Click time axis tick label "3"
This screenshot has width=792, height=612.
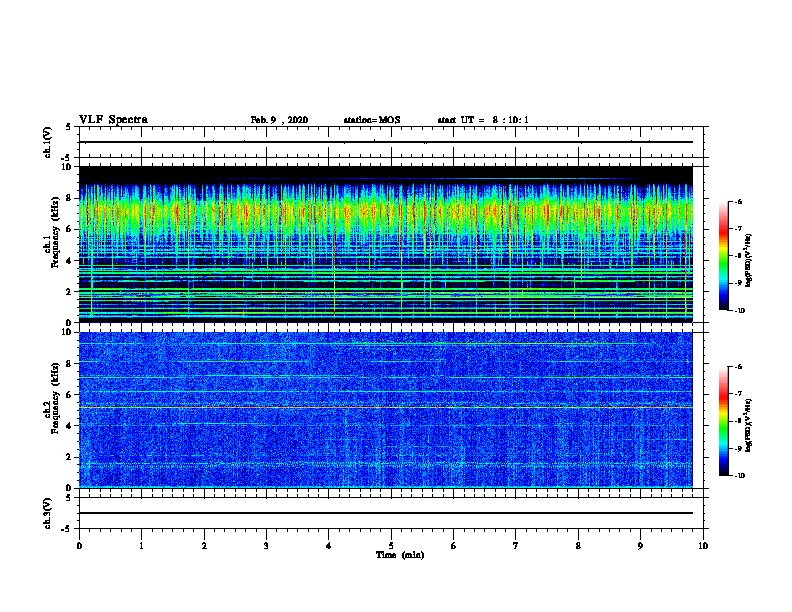click(266, 545)
